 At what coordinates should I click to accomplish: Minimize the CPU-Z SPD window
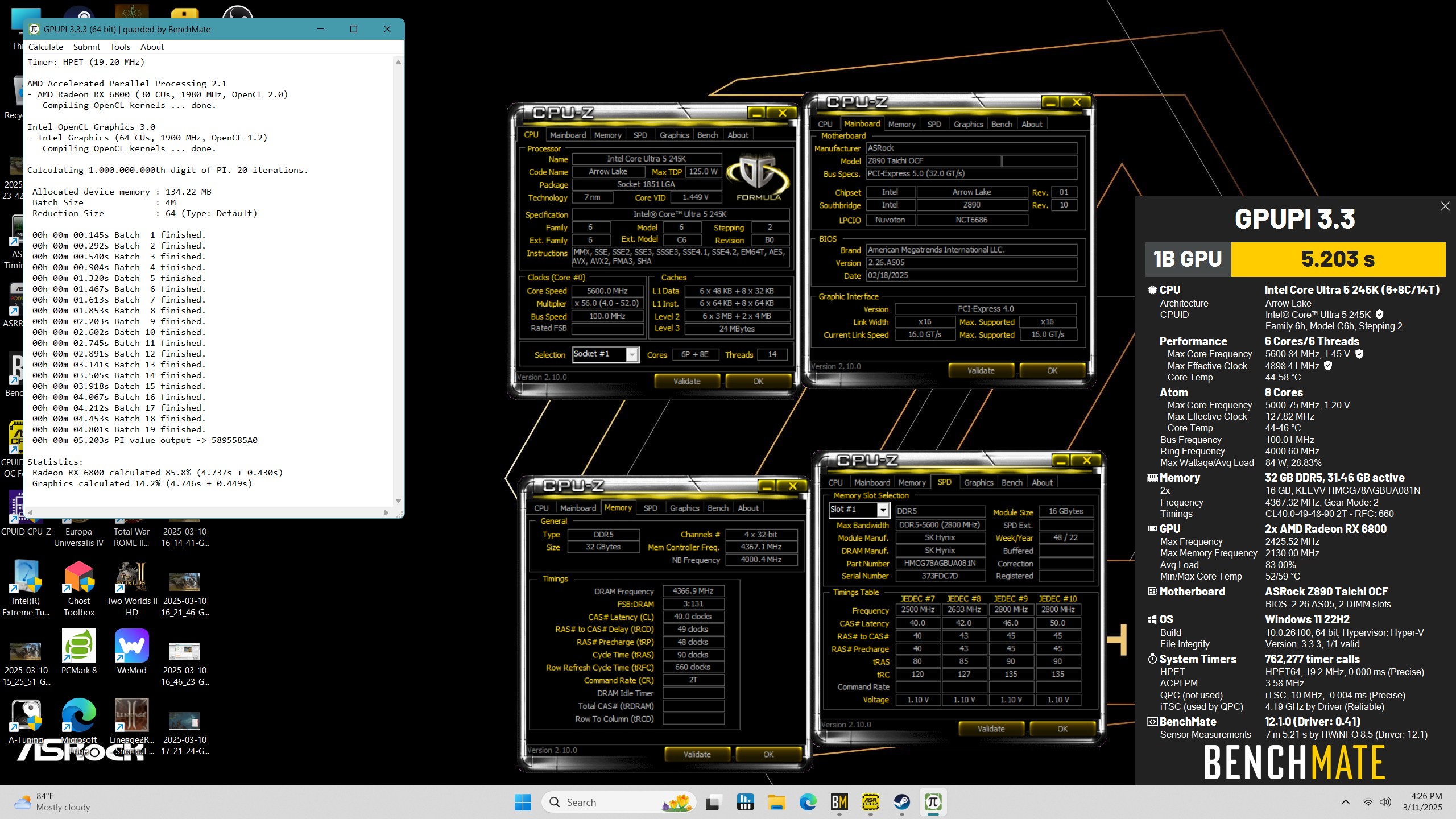(x=1060, y=460)
